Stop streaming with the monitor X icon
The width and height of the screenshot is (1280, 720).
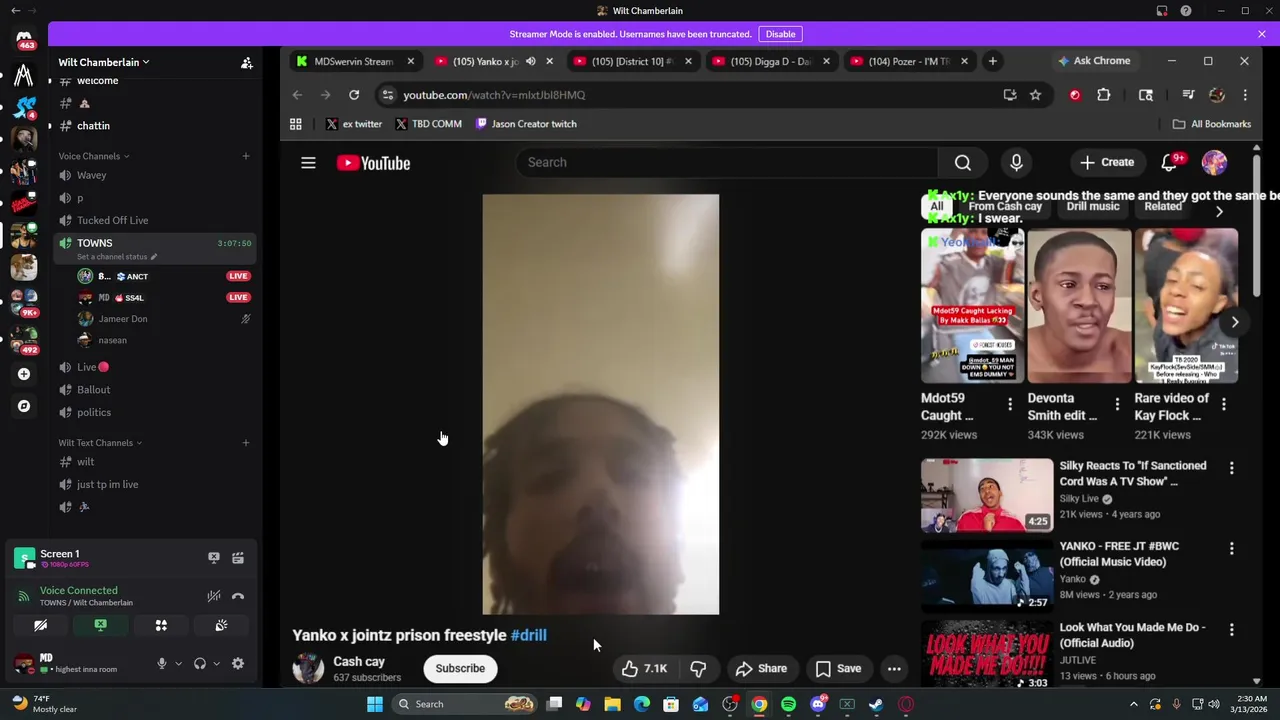[x=213, y=558]
